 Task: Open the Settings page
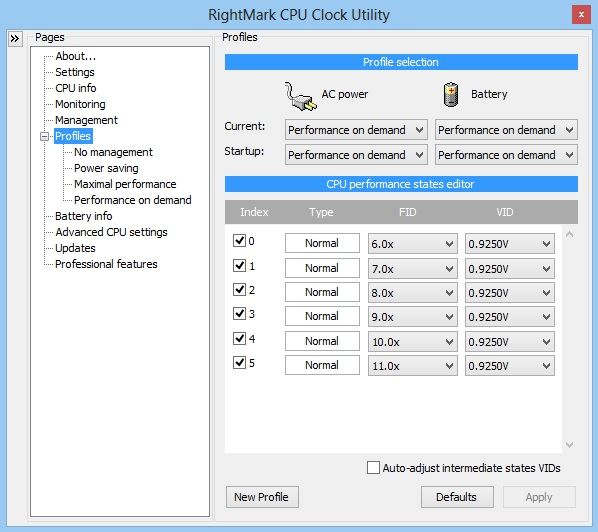coord(75,72)
